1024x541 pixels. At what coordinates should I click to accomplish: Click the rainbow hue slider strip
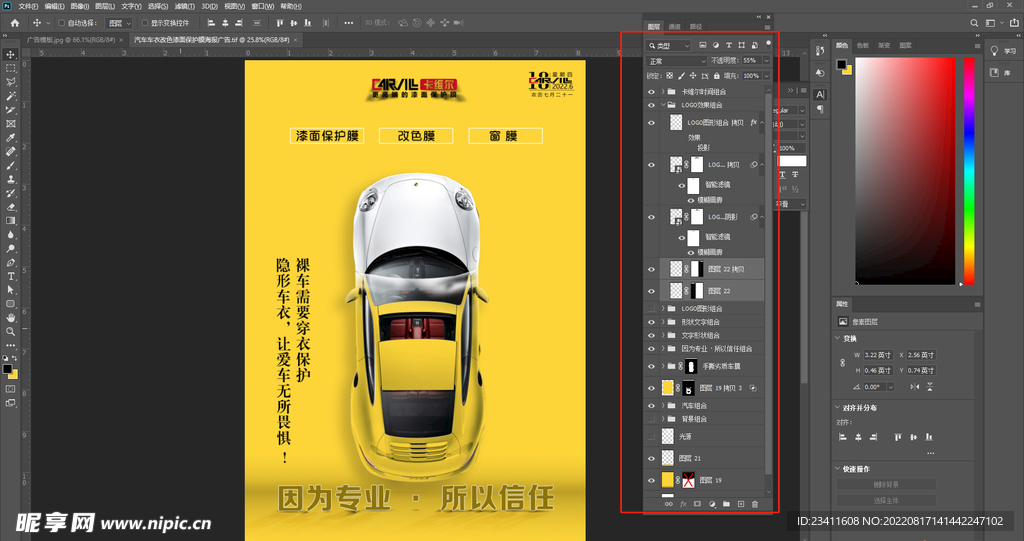[968, 170]
